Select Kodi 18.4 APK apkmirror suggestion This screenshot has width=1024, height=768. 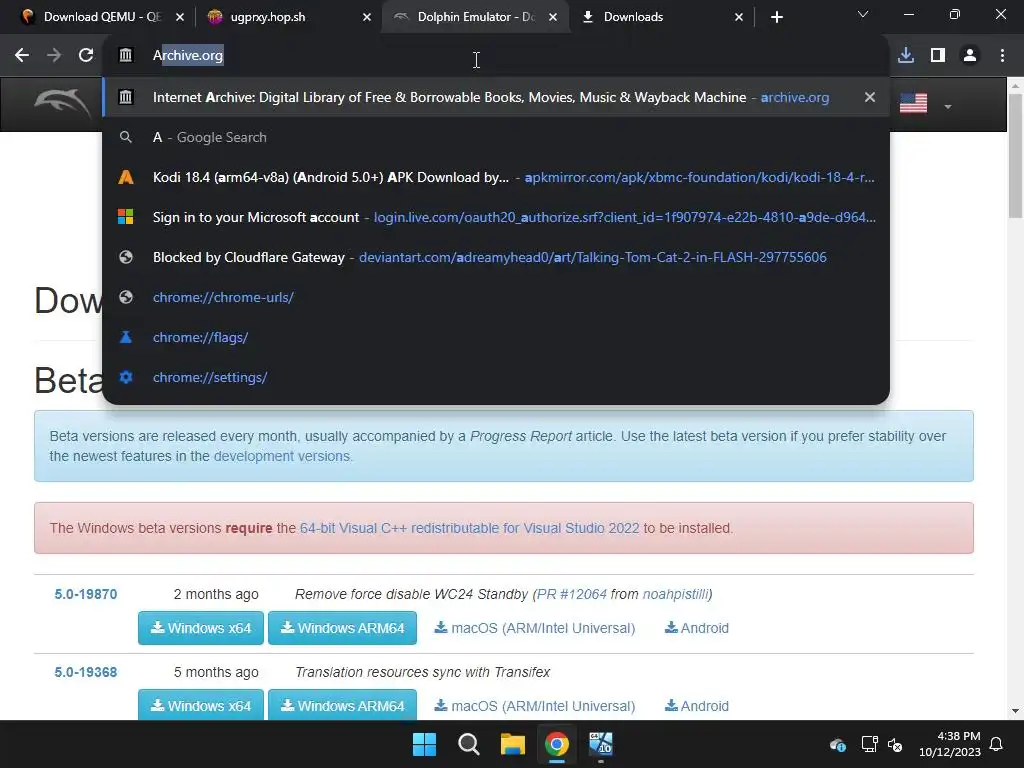496,177
